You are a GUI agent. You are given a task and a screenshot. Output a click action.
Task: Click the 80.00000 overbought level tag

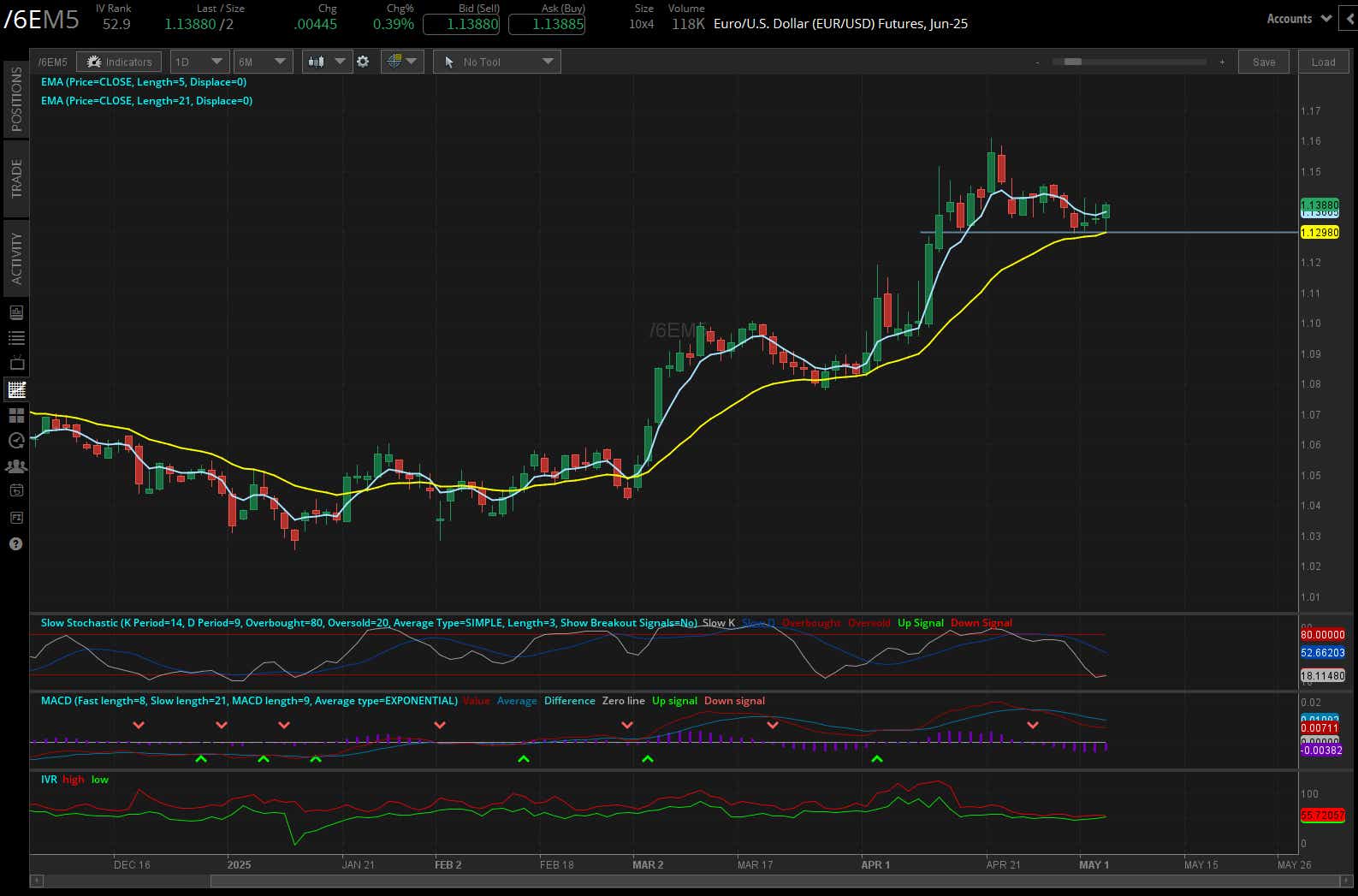[x=1323, y=635]
